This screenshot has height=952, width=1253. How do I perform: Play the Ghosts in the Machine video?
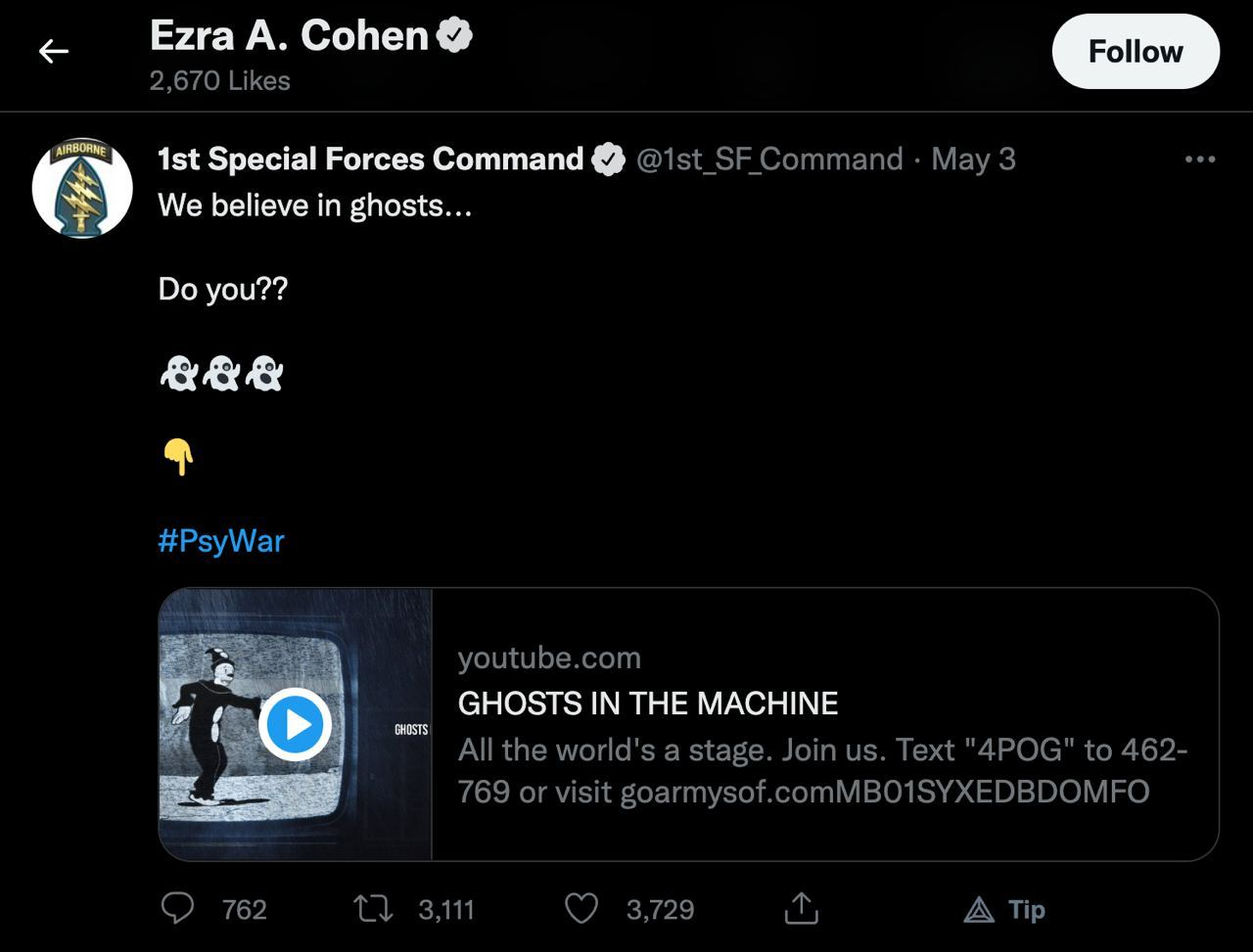click(295, 725)
